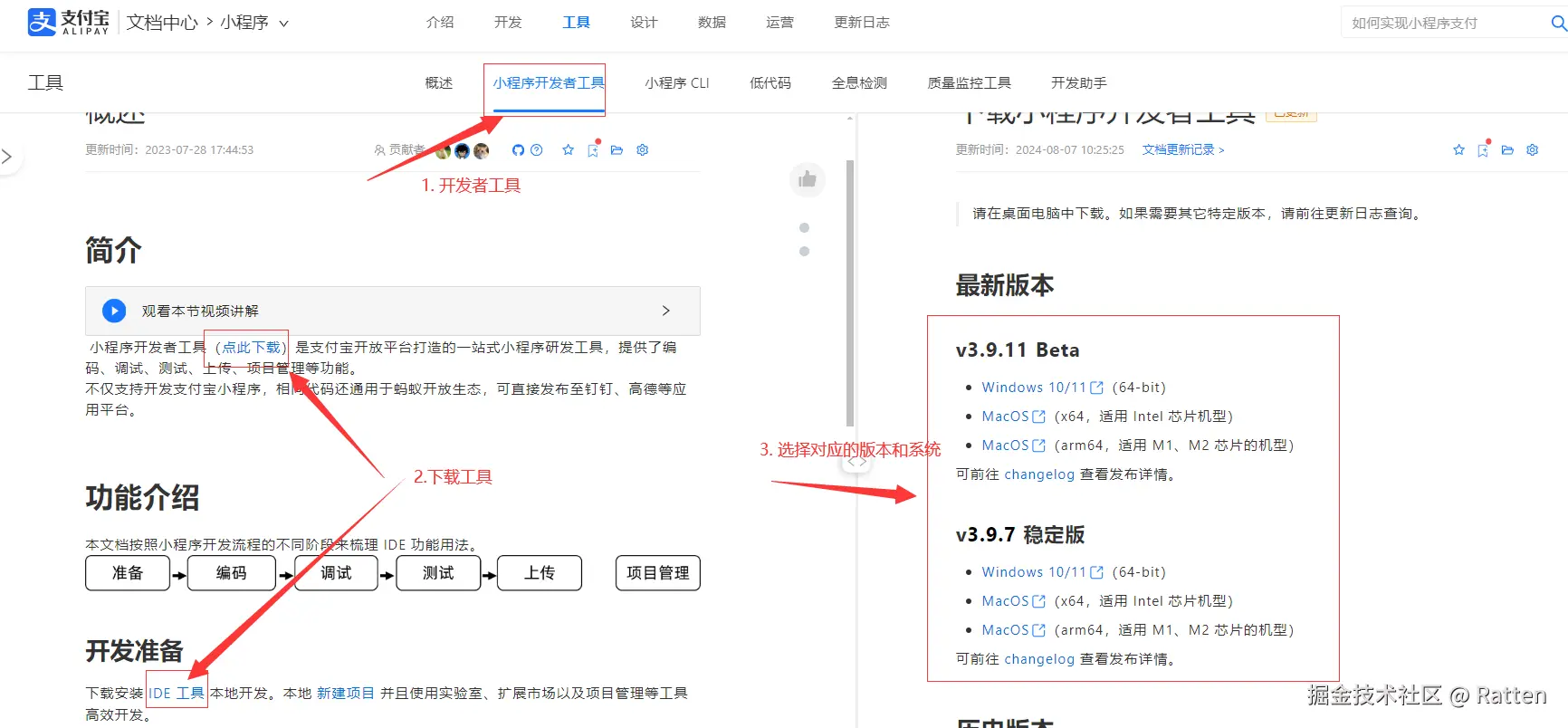Open the settings gear on the left page
Image resolution: width=1568 pixels, height=728 pixels.
(x=643, y=150)
